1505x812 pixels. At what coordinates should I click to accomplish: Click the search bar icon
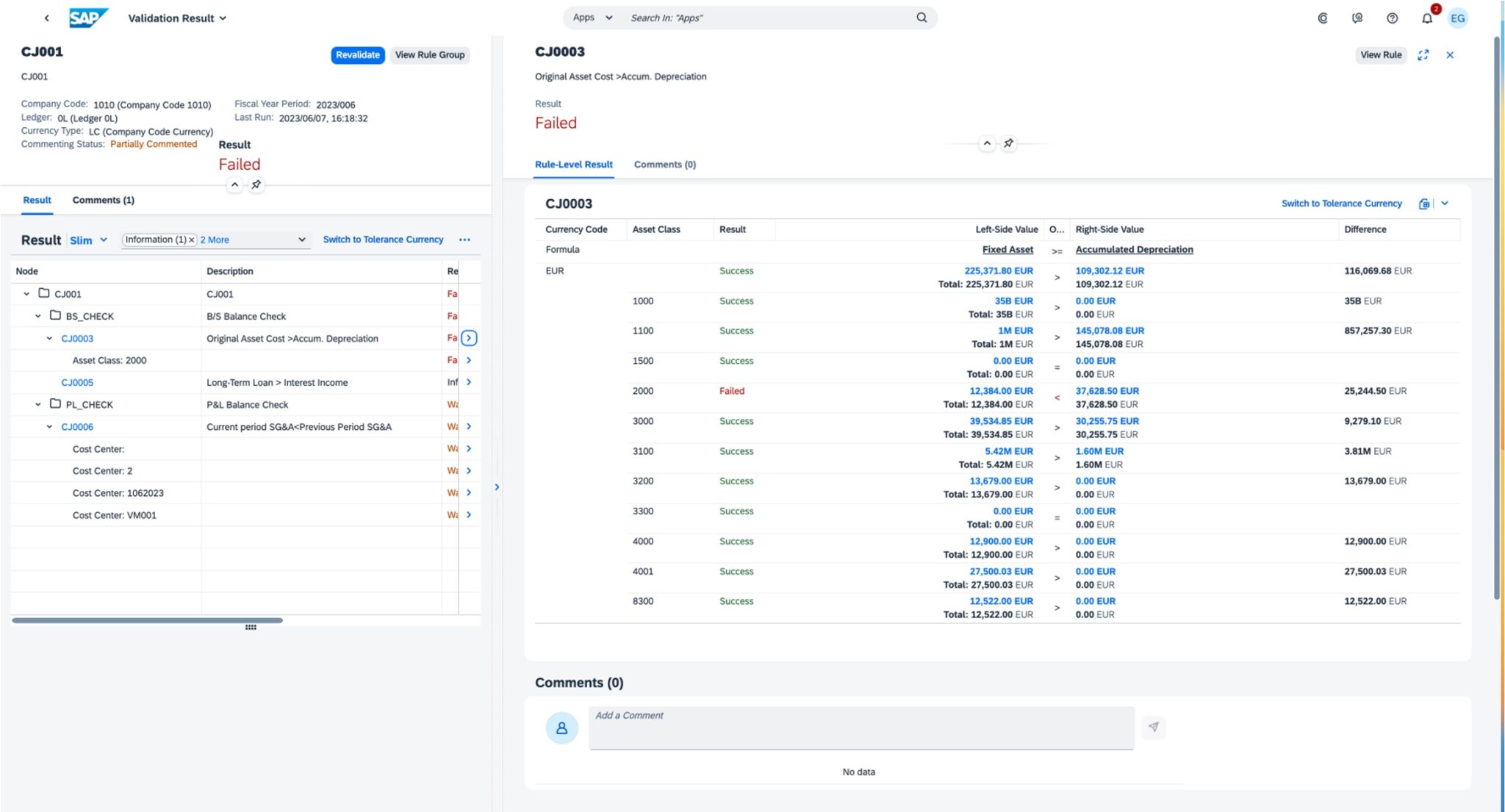[919, 17]
